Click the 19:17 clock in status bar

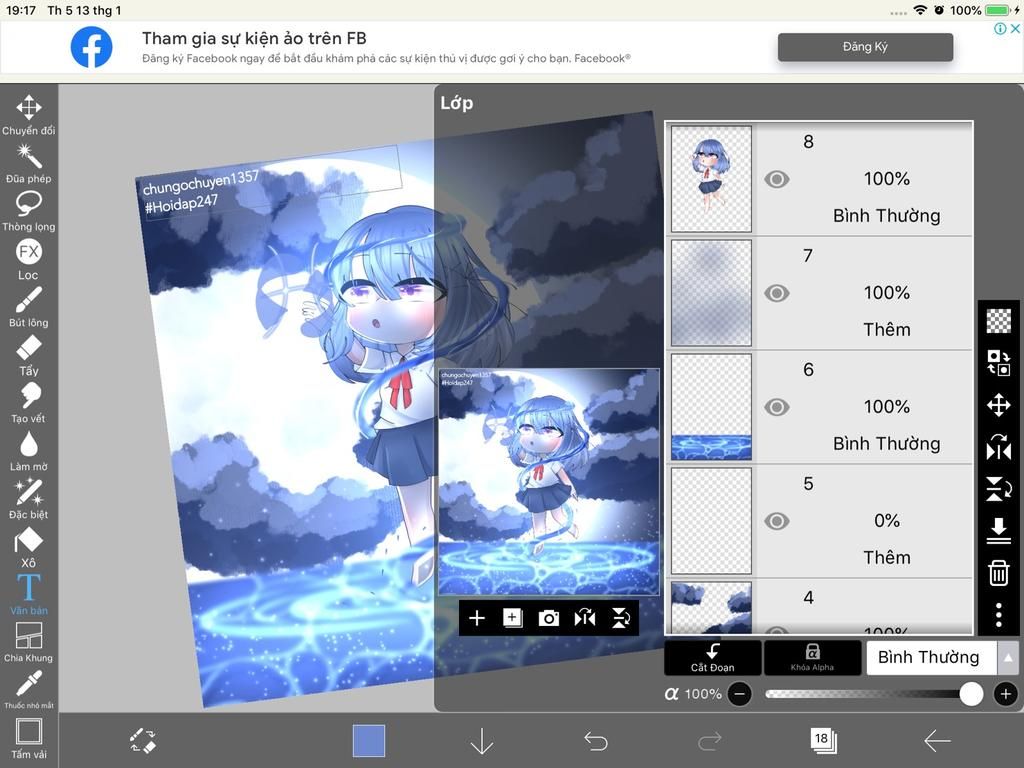point(21,10)
